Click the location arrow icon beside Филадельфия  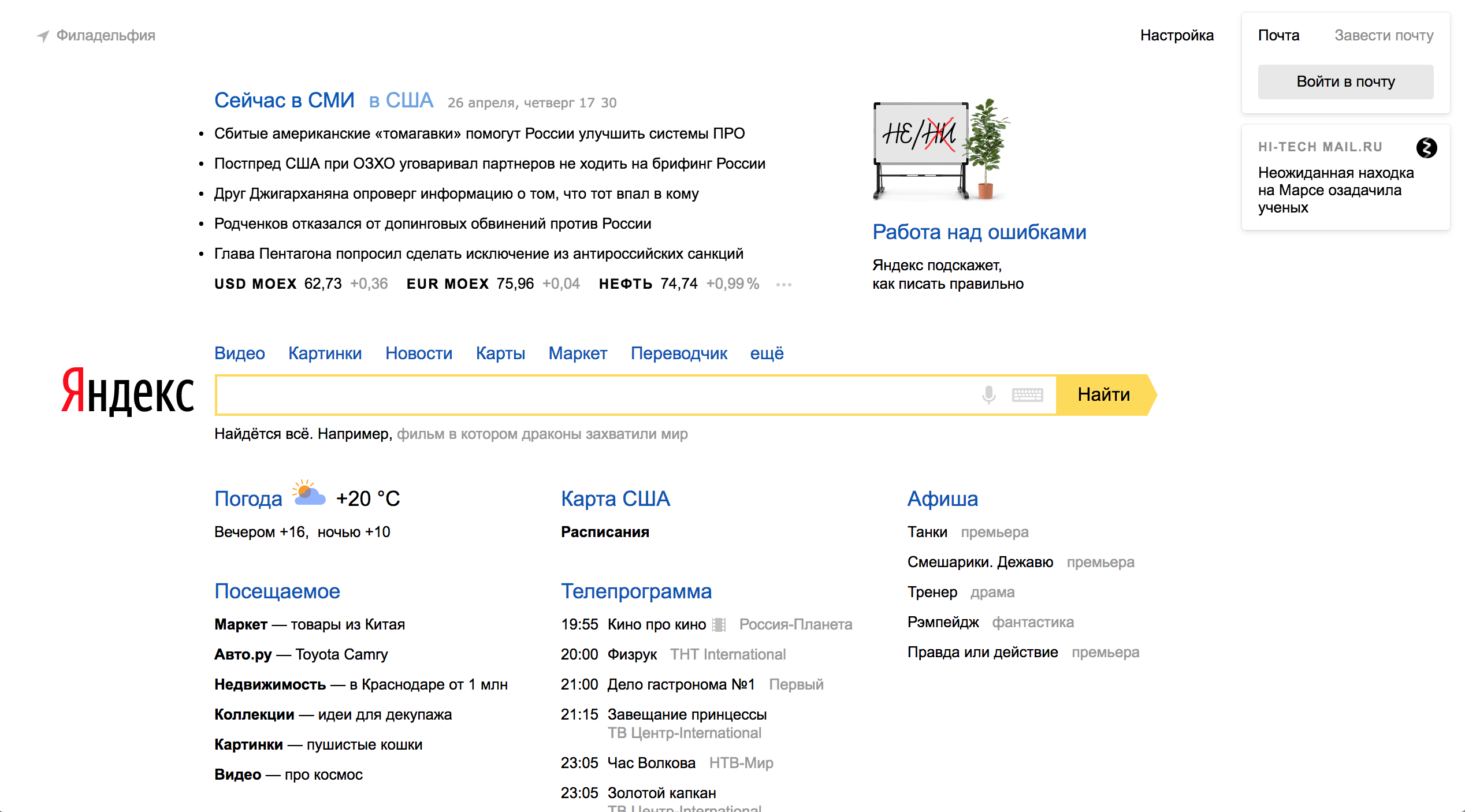click(x=43, y=36)
